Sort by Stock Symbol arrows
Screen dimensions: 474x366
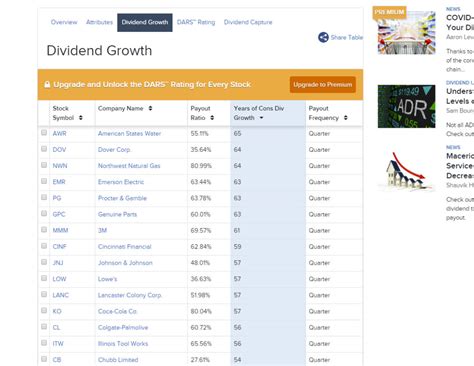point(81,118)
